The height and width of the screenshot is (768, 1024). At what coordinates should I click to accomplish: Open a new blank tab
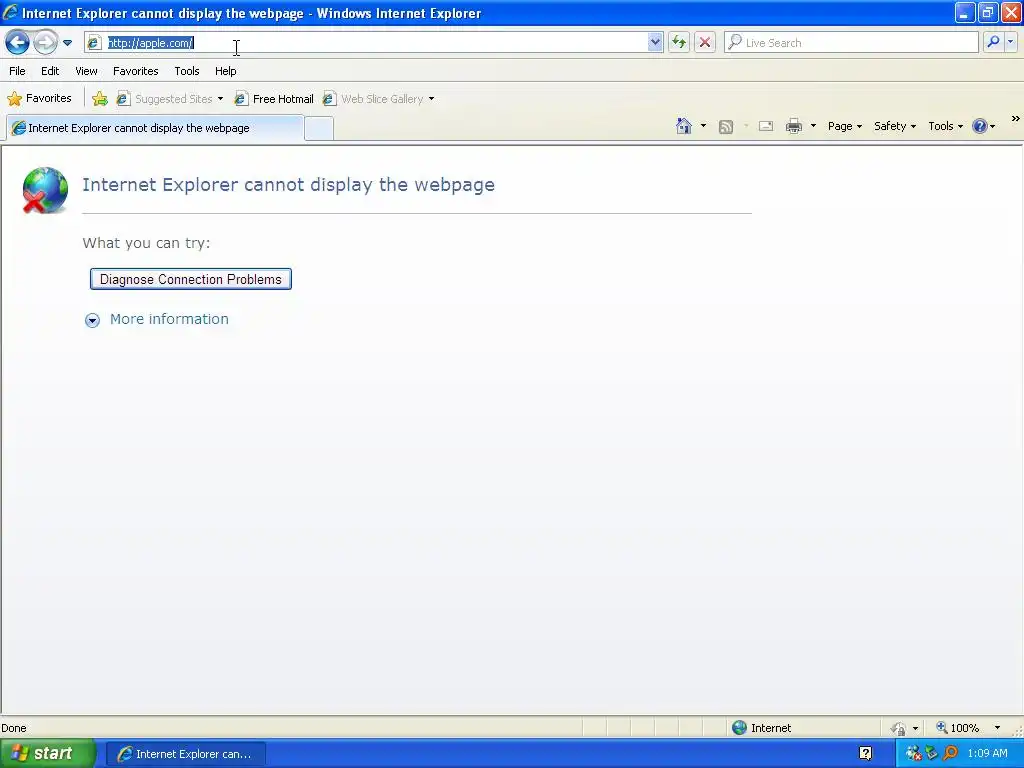click(x=319, y=129)
